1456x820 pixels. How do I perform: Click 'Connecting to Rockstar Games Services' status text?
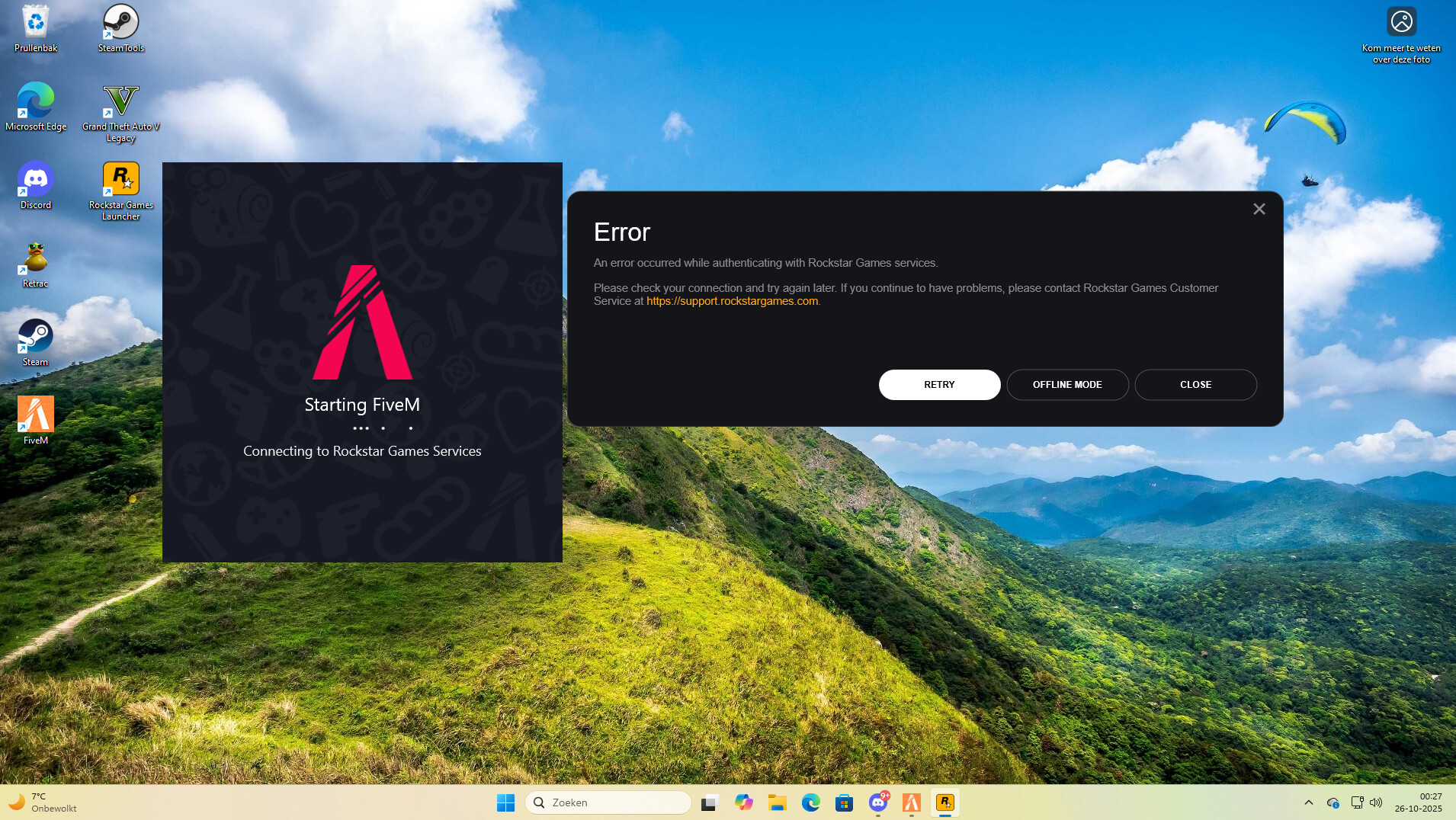(362, 451)
